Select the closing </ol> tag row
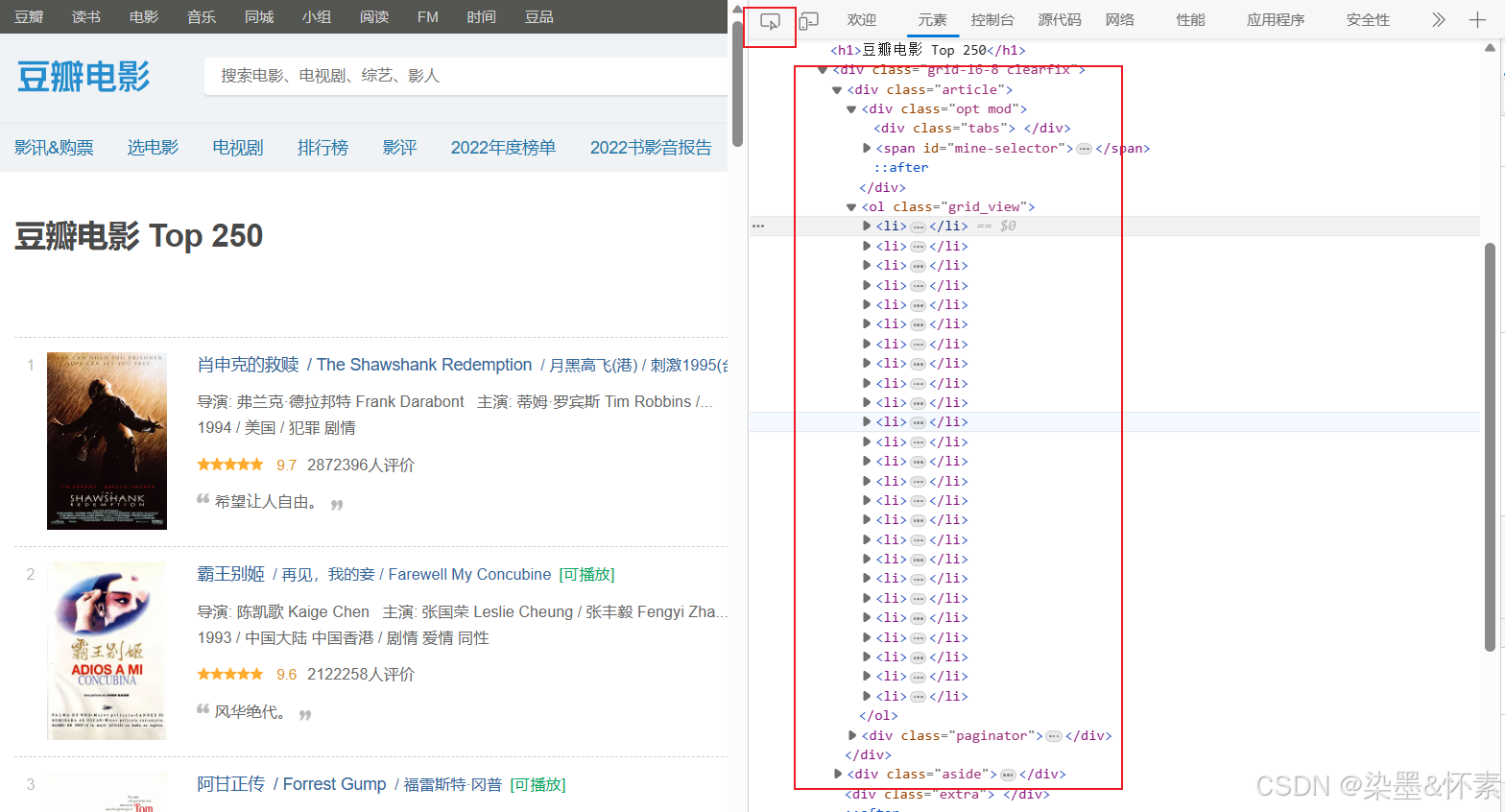This screenshot has width=1505, height=812. coord(878,715)
